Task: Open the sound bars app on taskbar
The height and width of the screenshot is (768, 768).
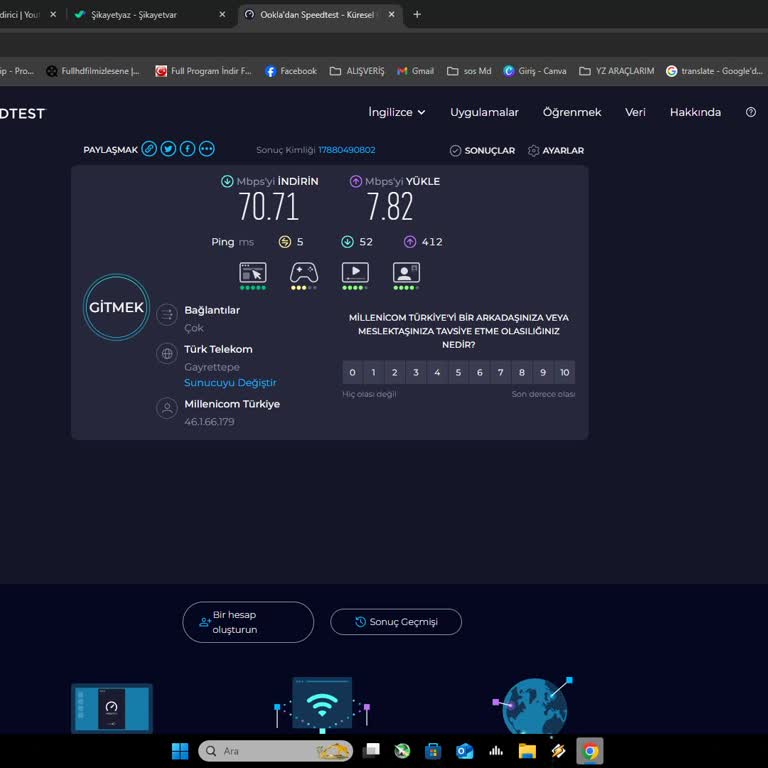Action: tap(496, 751)
